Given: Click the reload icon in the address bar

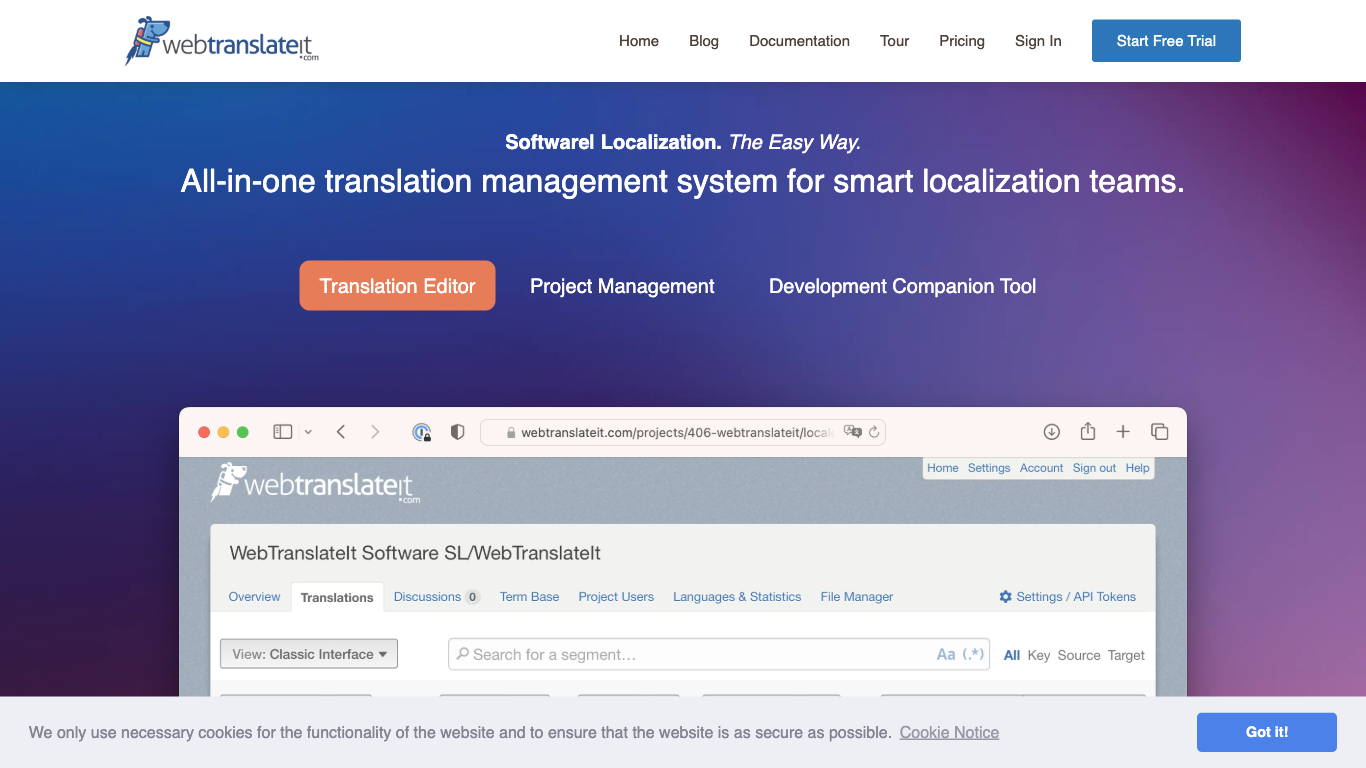Looking at the screenshot, I should click(874, 432).
